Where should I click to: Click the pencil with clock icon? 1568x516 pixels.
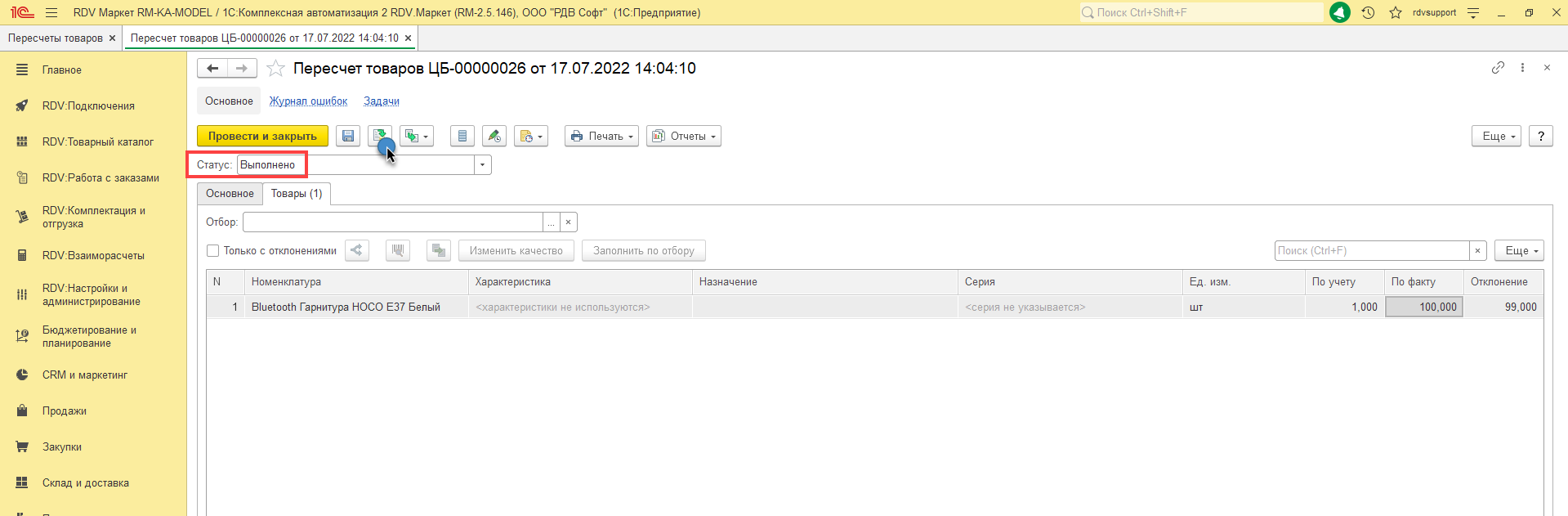[x=494, y=137]
